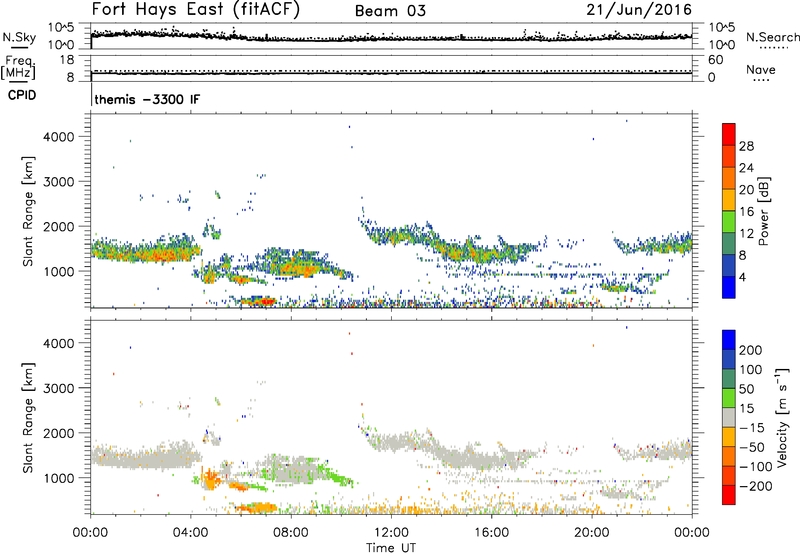Click the title 'Fort Hays East (fitACF)'
The height and width of the screenshot is (554, 800).
(195, 10)
